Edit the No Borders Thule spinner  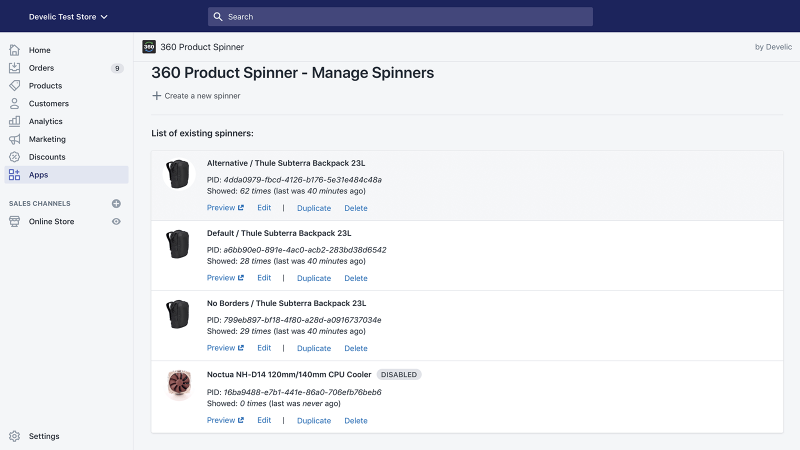(x=264, y=347)
